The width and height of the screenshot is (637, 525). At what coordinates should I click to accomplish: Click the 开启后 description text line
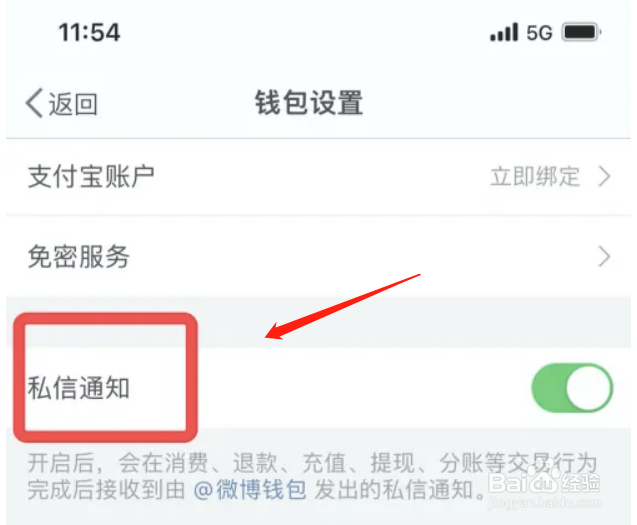(312, 463)
